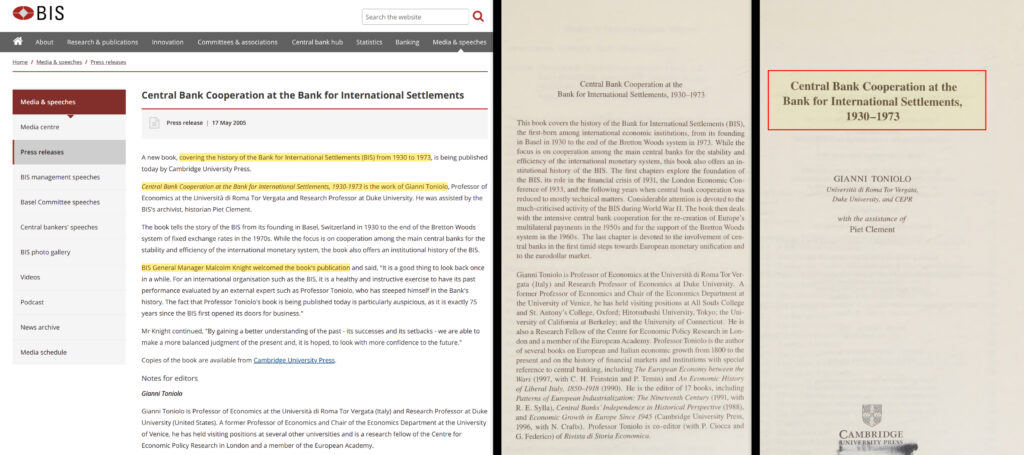
Task: Click the Cambridge University Press crest
Action: [871, 416]
